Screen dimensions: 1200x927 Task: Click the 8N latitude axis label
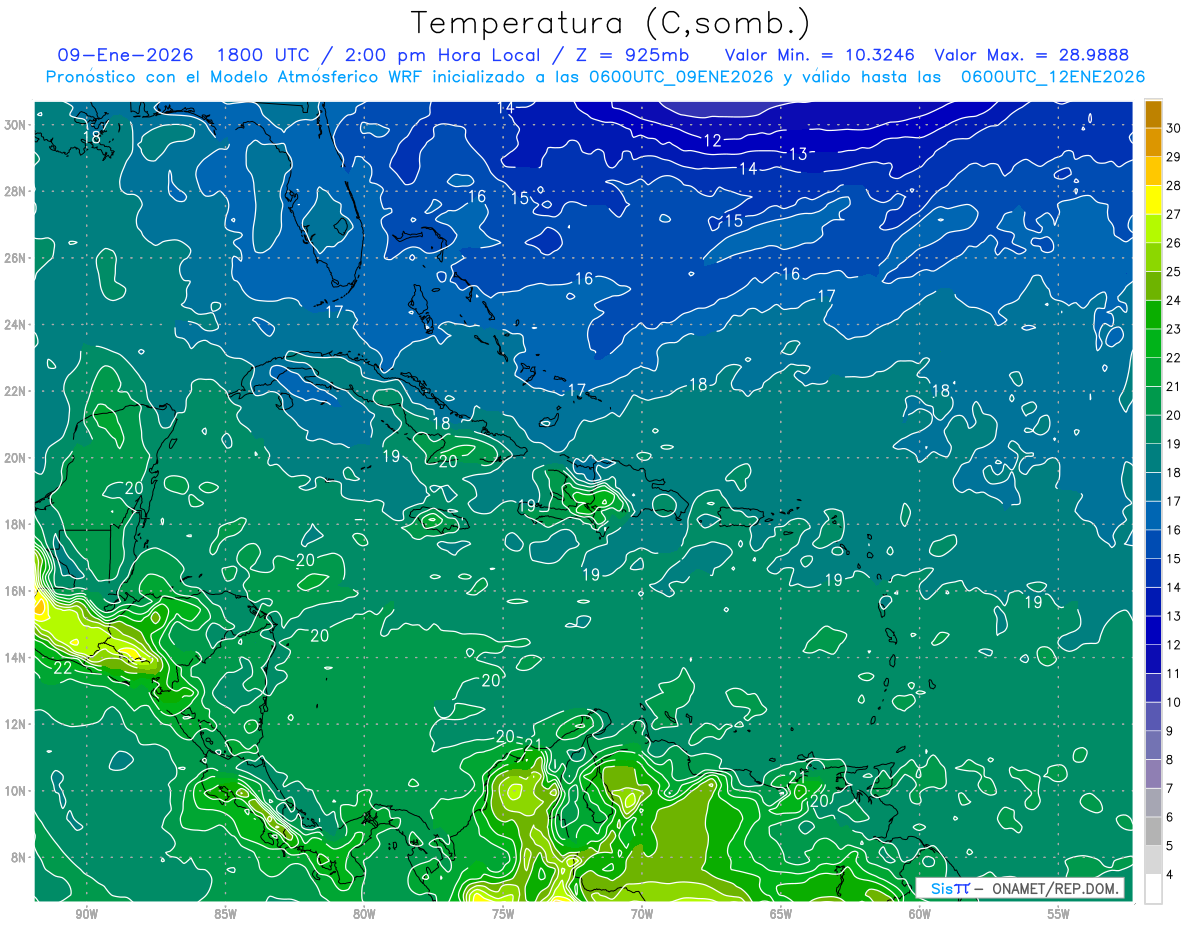tap(20, 857)
